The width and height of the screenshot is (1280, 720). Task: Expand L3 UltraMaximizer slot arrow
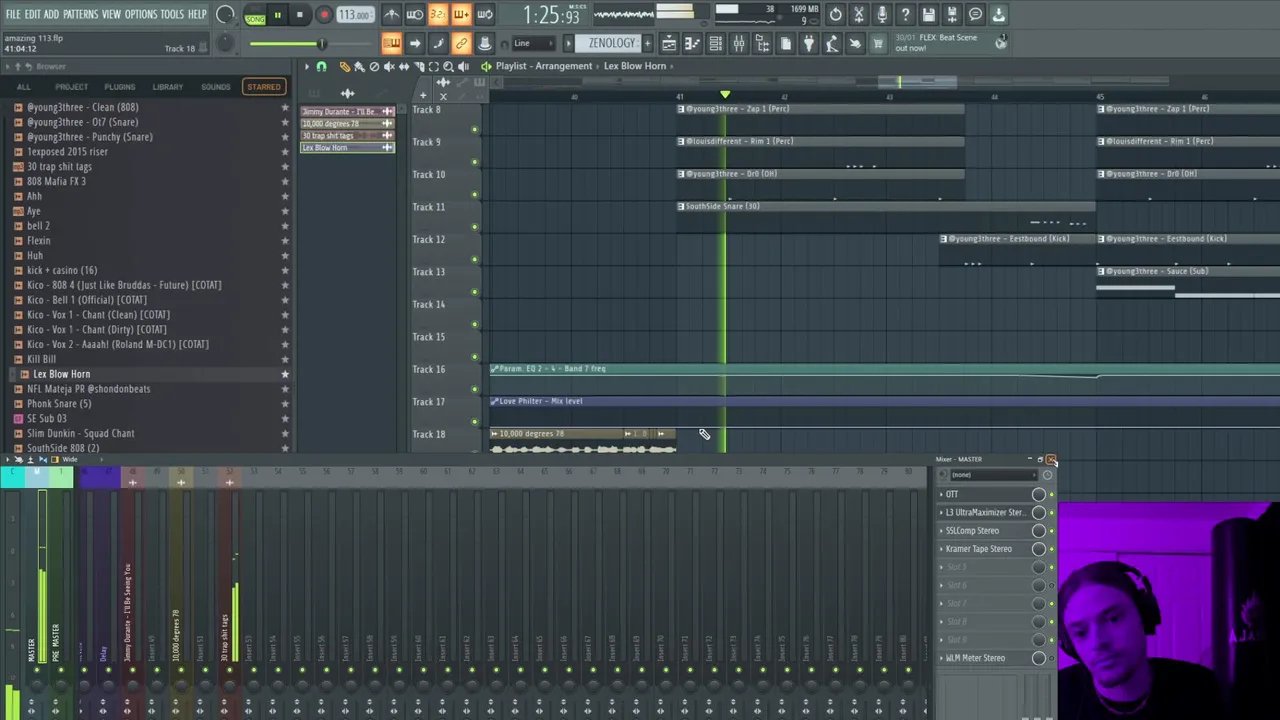coord(941,512)
